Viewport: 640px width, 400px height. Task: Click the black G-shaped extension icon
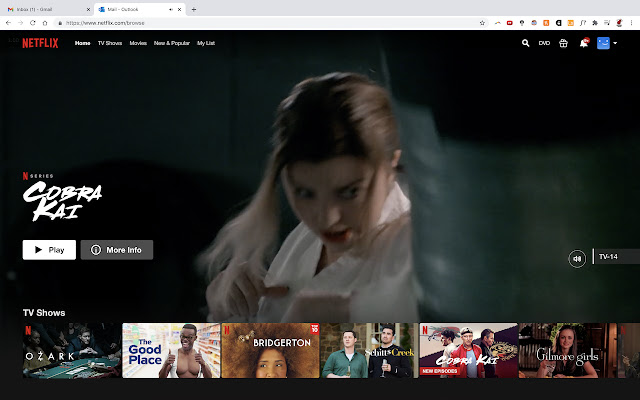558,23
